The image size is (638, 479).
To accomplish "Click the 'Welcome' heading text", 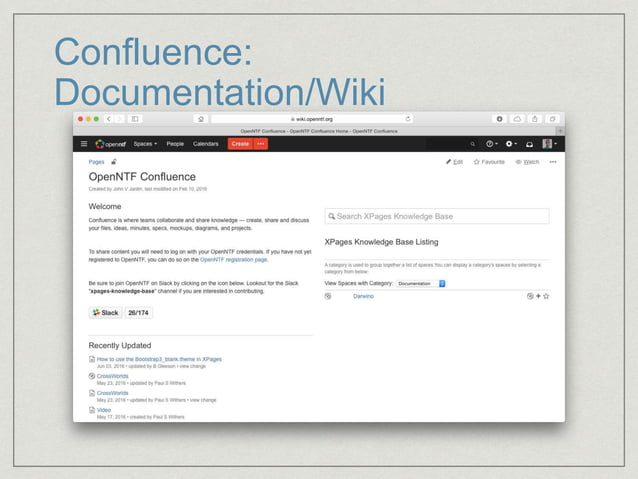I will pyautogui.click(x=105, y=206).
